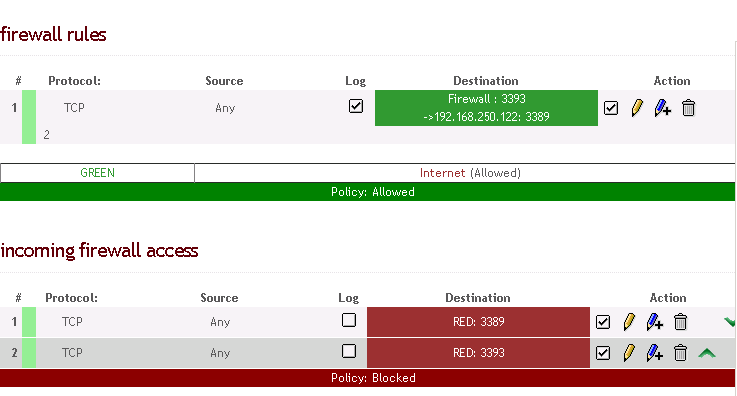737x396 pixels.
Task: Add a rule from the RED: 3393 entry
Action: coord(654,353)
